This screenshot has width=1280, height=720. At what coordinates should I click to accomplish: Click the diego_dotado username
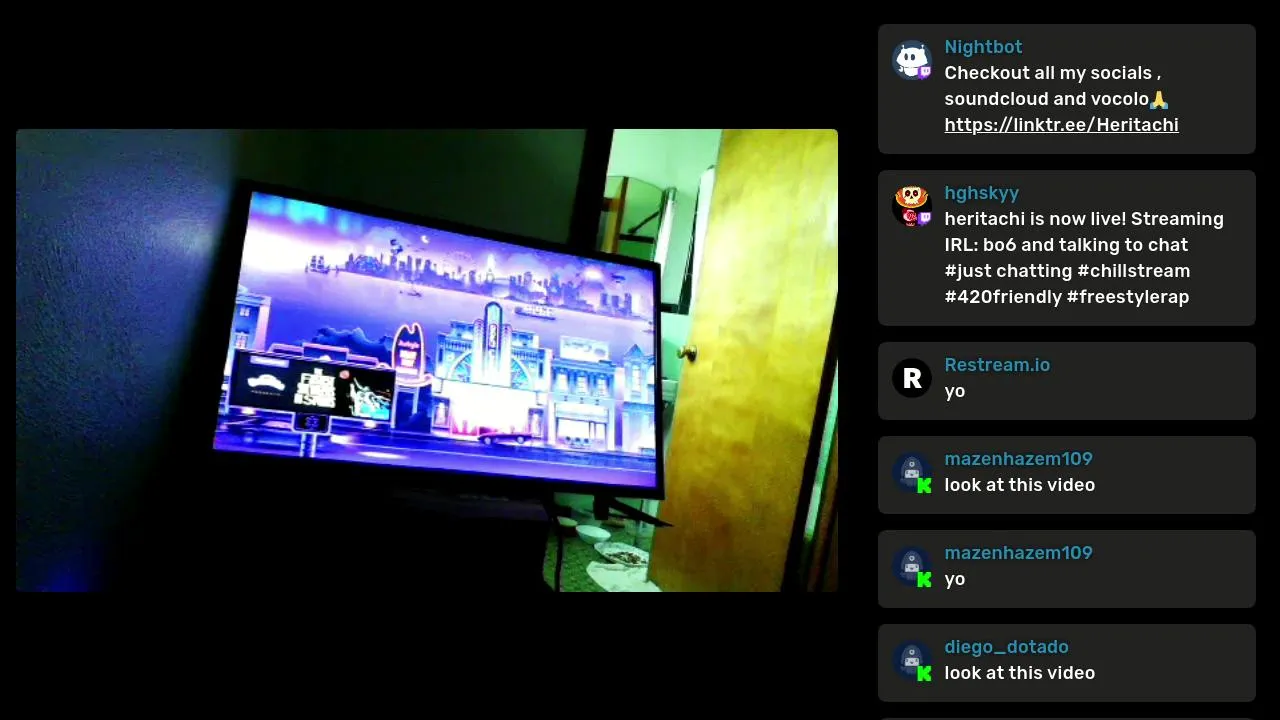pyautogui.click(x=1006, y=647)
